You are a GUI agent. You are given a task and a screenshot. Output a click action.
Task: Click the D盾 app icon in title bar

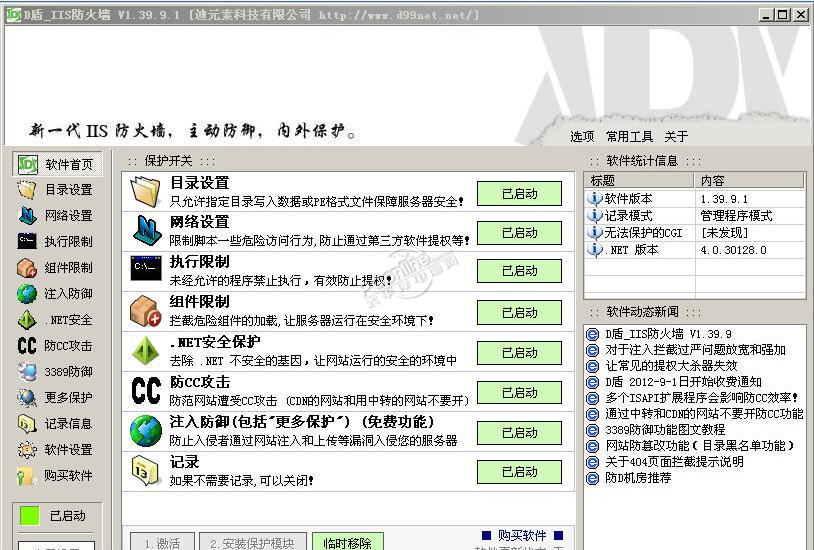13,15
